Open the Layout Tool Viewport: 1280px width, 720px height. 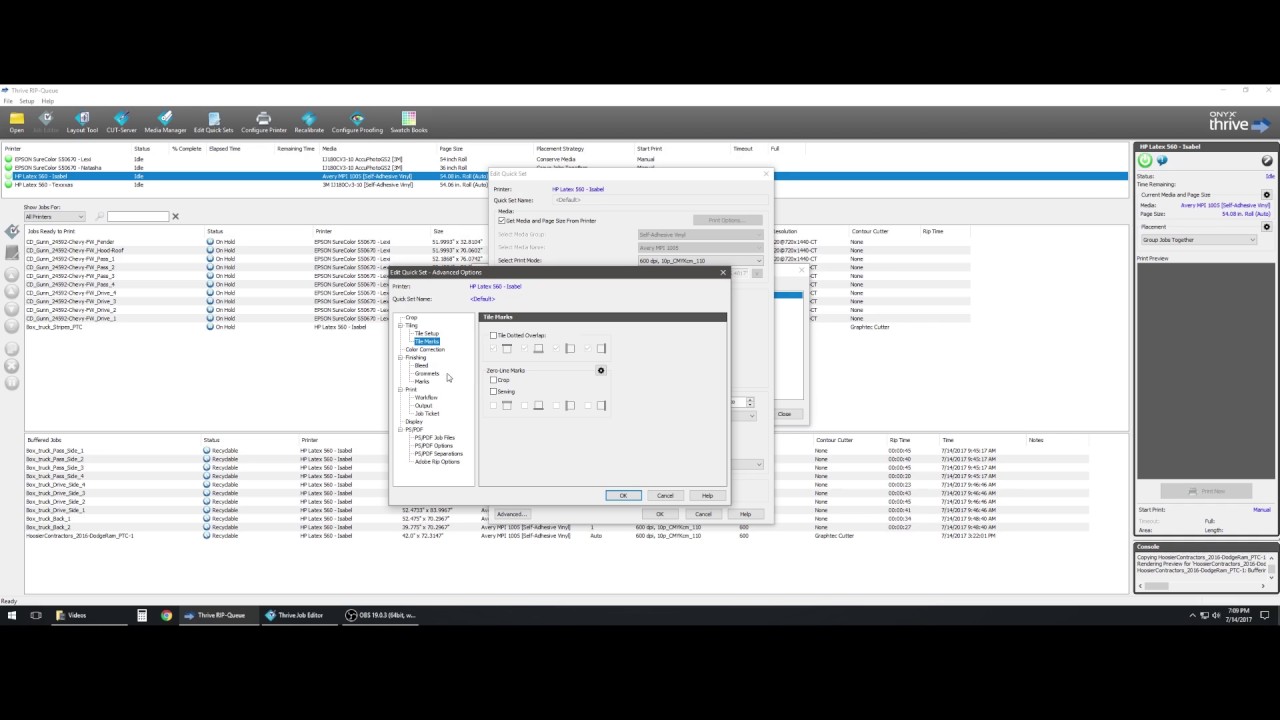82,122
